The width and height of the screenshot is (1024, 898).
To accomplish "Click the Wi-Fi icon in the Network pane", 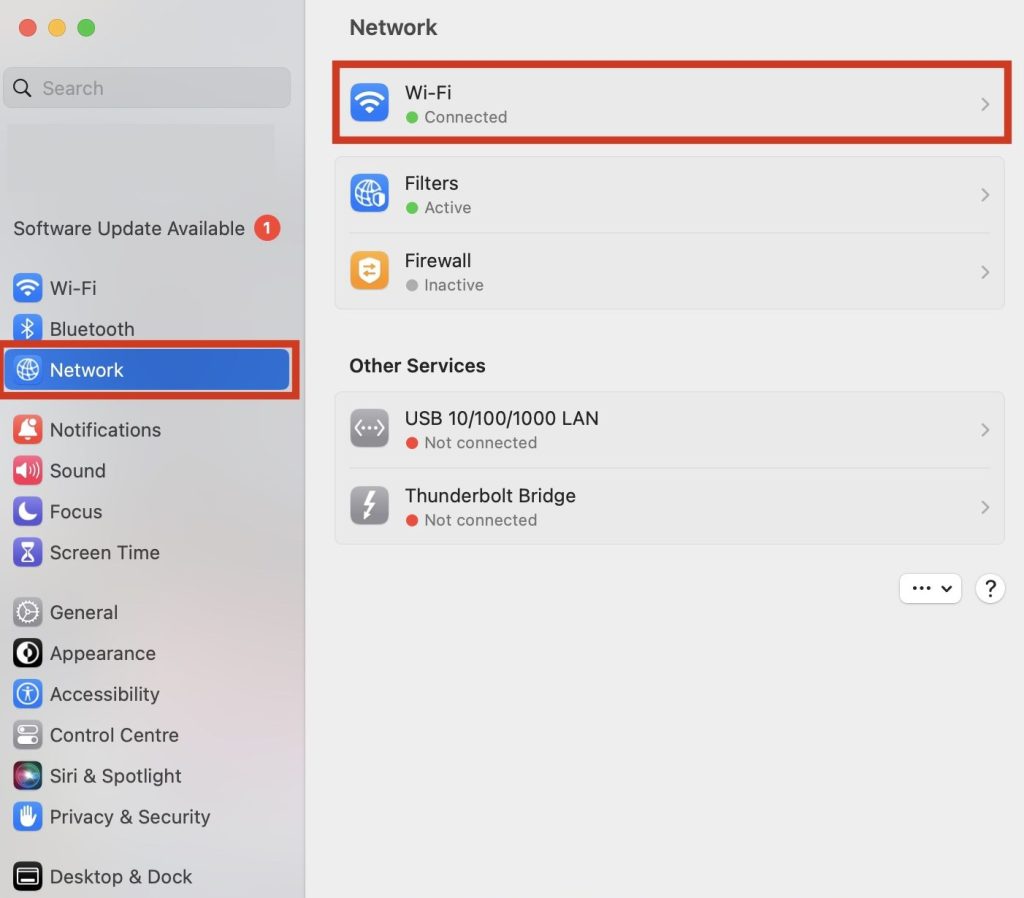I will point(370,103).
